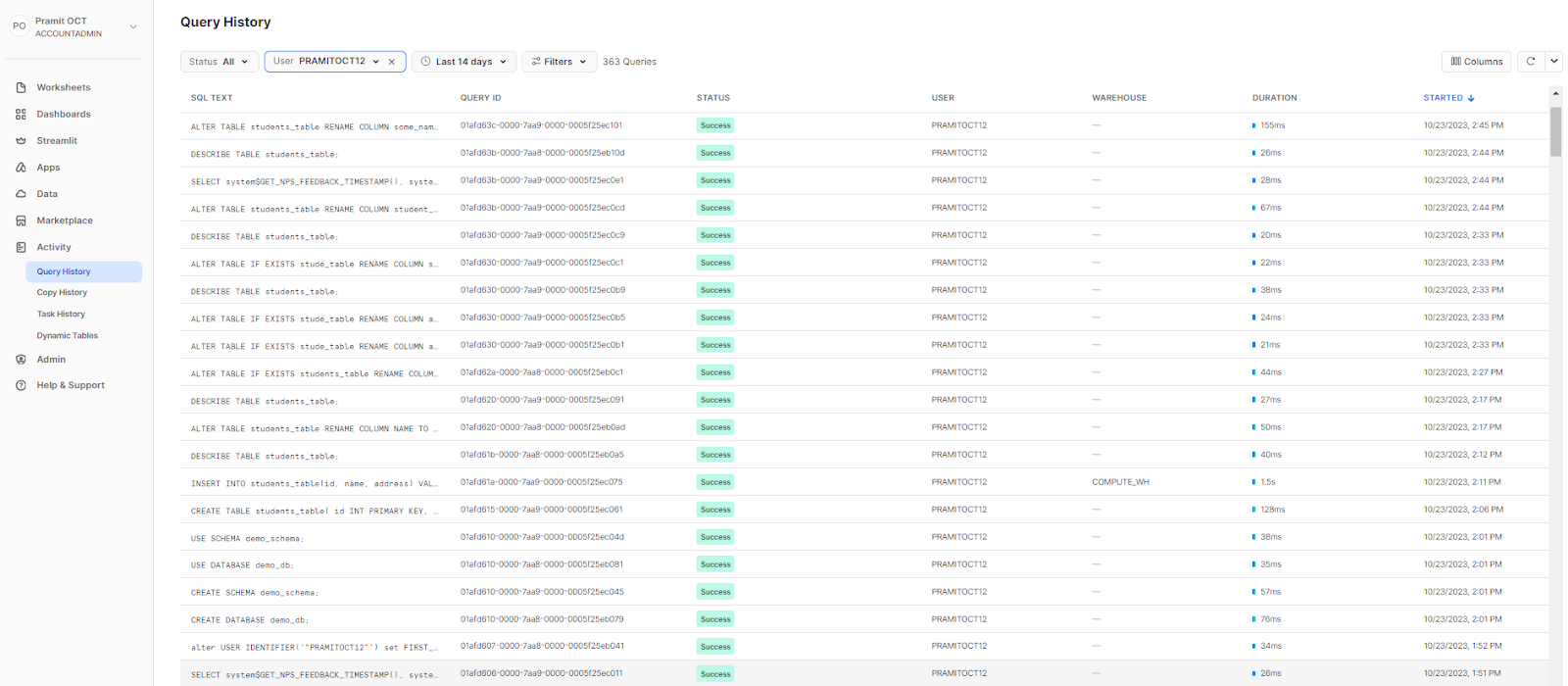Sort by the Duration column header

(1274, 98)
